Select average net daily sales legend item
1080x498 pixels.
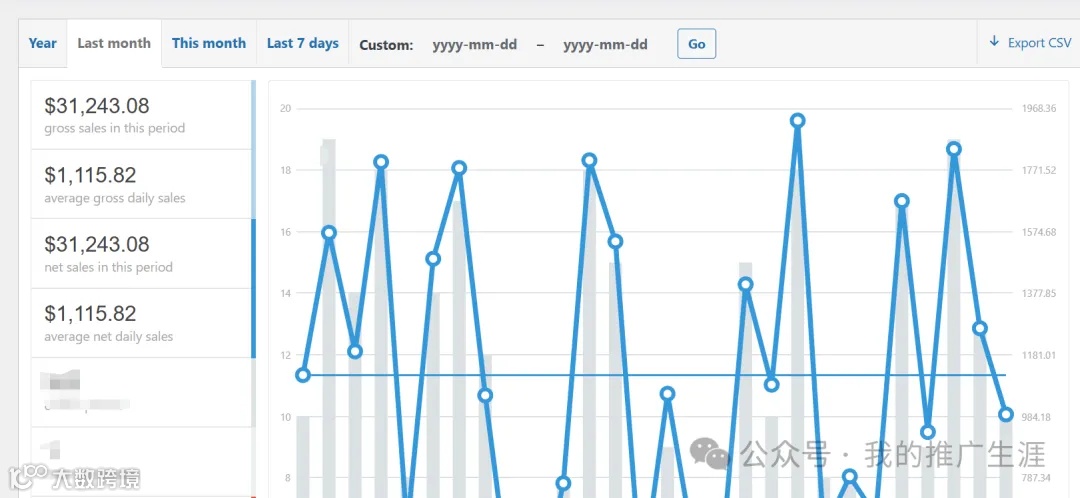tap(141, 323)
